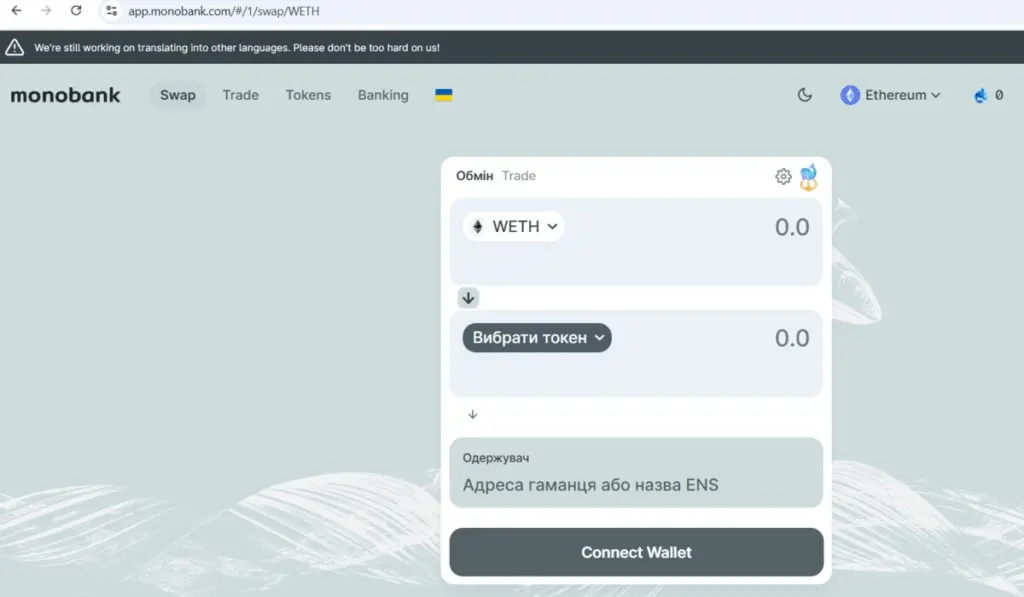Click the monobank logo
This screenshot has width=1024, height=597.
(65, 96)
